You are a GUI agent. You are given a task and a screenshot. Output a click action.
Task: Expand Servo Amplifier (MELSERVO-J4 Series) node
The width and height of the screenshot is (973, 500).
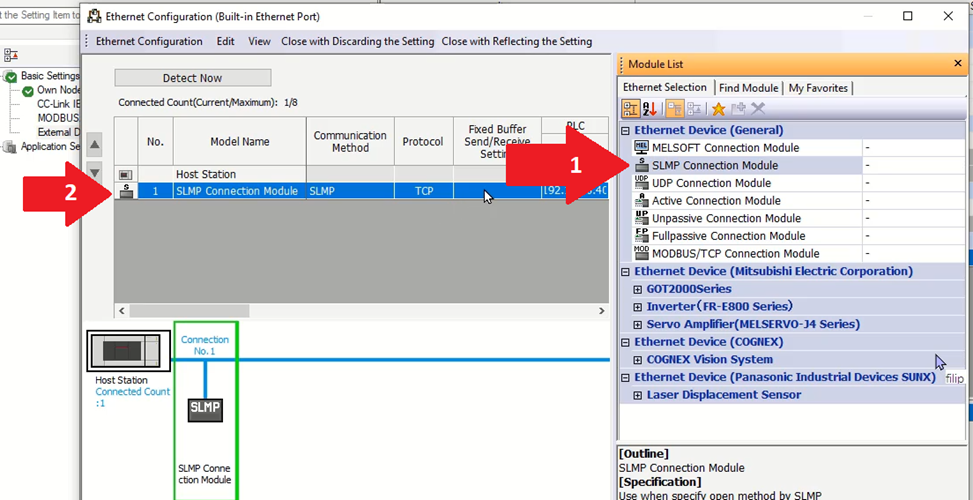pyautogui.click(x=637, y=324)
